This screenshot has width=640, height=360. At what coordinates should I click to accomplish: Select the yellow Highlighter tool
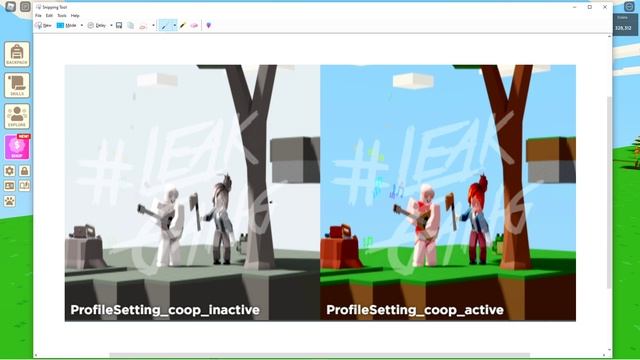tap(183, 25)
